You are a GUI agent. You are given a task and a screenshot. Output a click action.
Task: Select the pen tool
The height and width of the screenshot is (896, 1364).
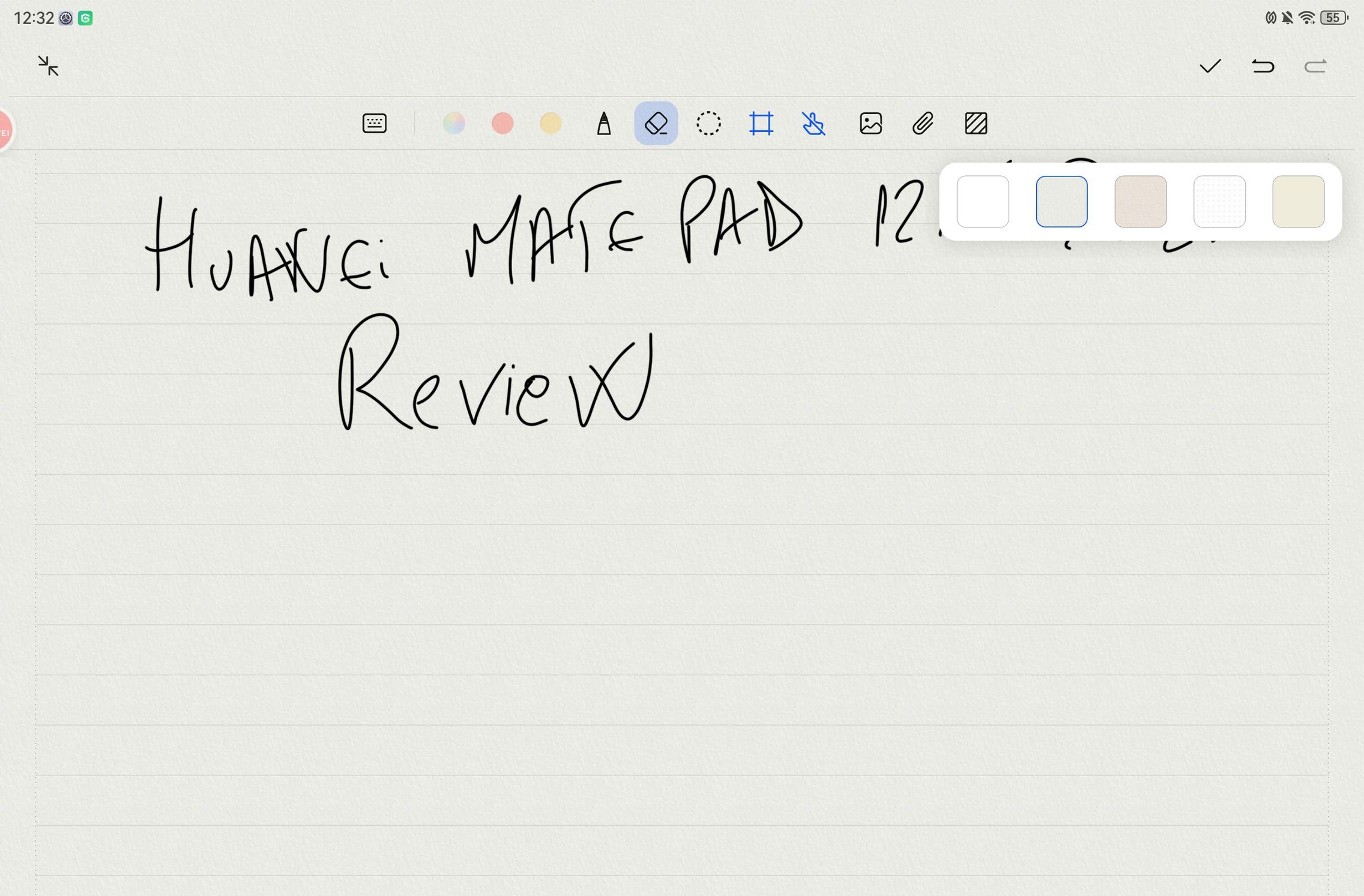(604, 124)
